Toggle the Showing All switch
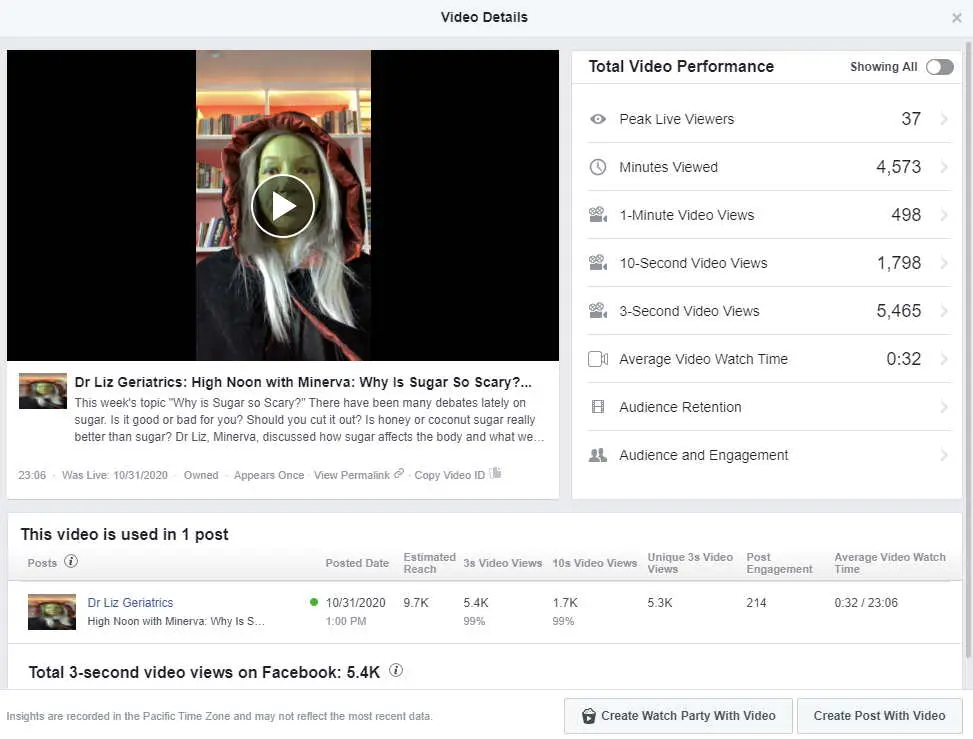The width and height of the screenshot is (973, 739). click(939, 67)
